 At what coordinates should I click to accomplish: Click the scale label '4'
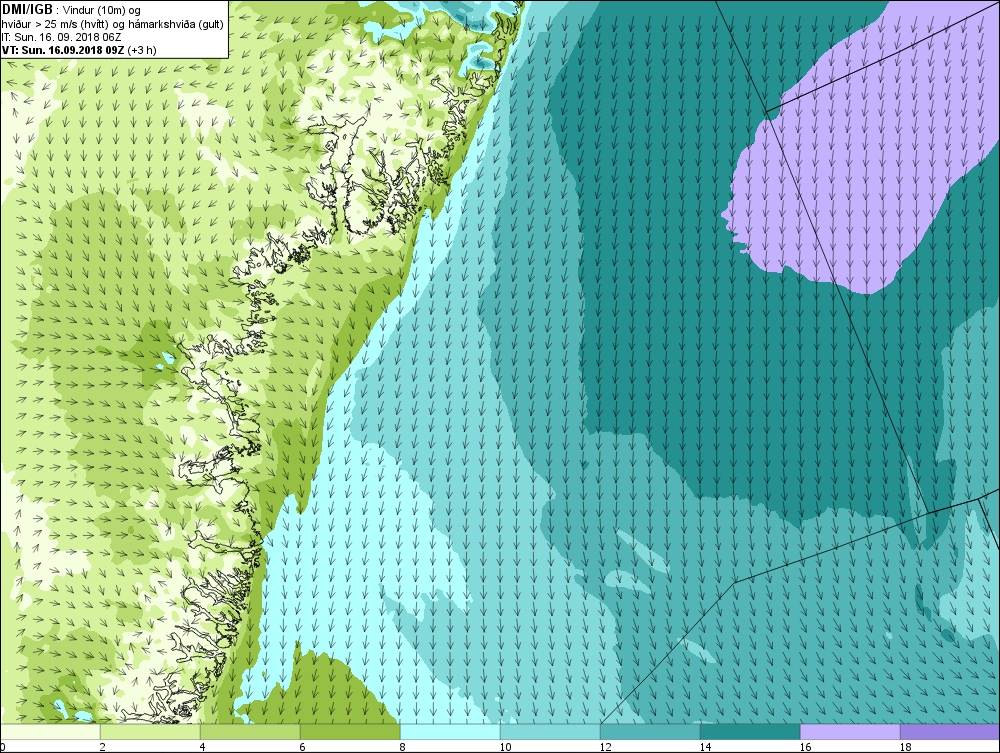point(203,747)
